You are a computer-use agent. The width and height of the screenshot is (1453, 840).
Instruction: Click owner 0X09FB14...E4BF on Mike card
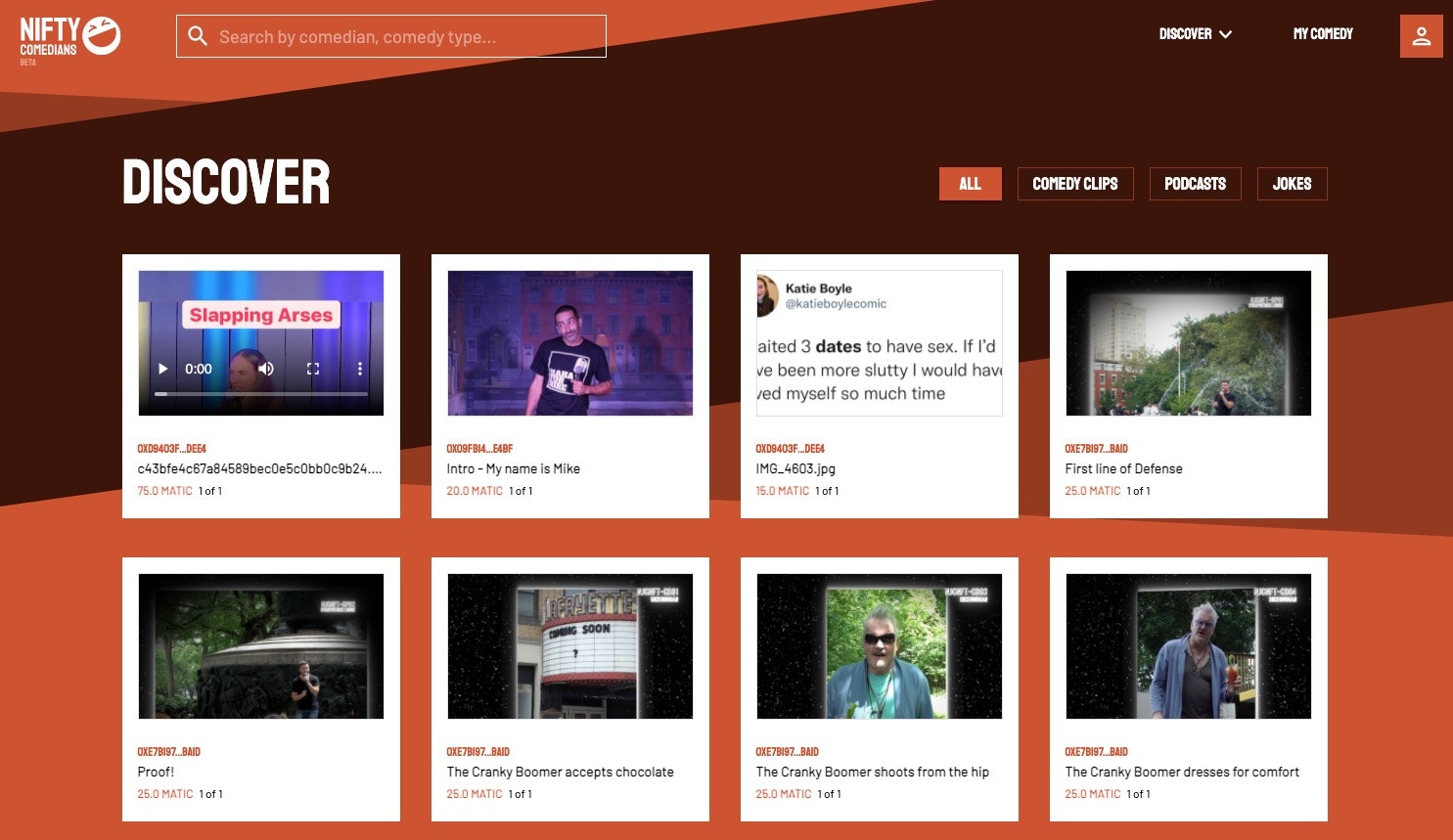point(479,449)
